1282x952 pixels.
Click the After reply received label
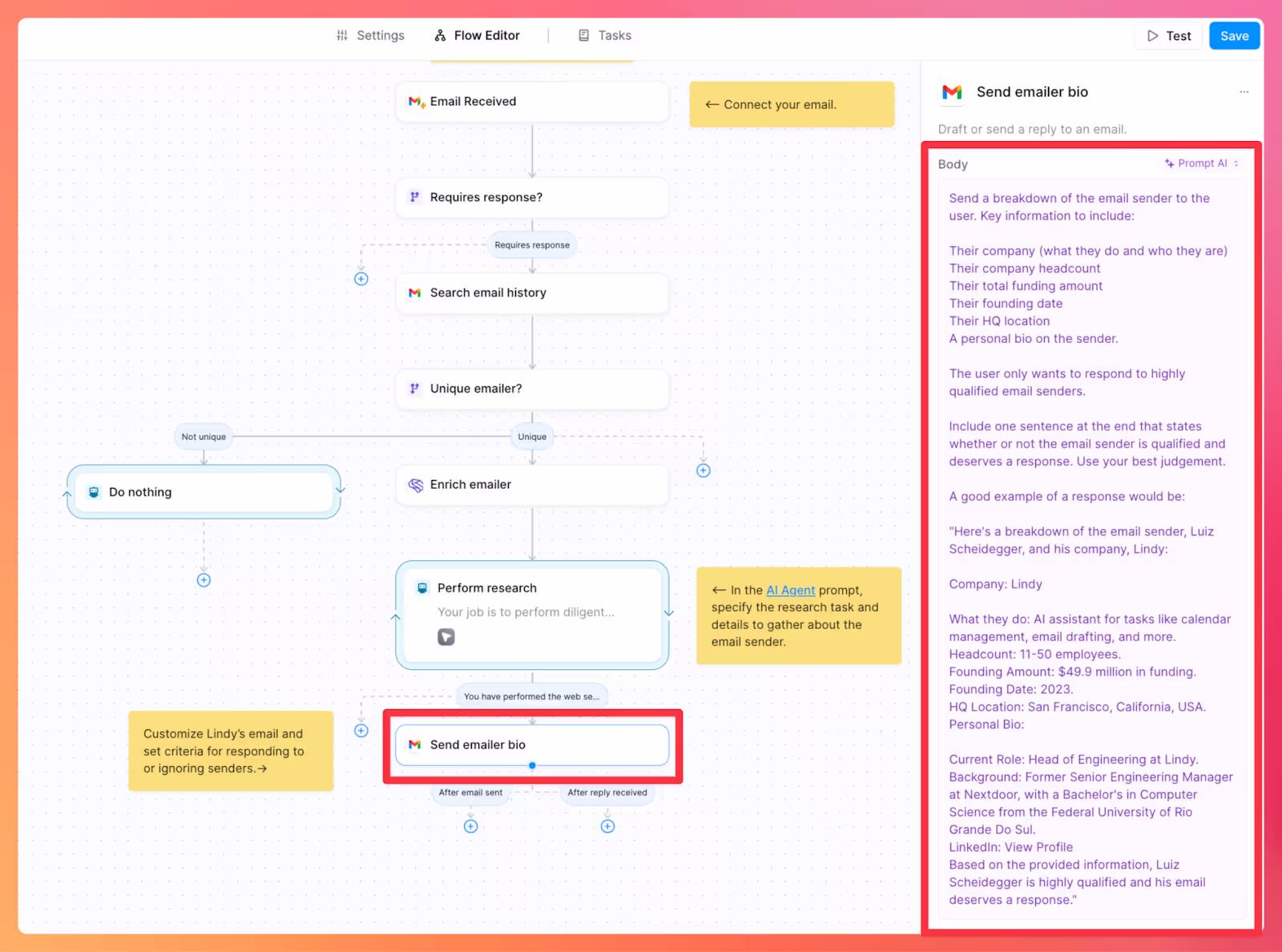tap(607, 793)
